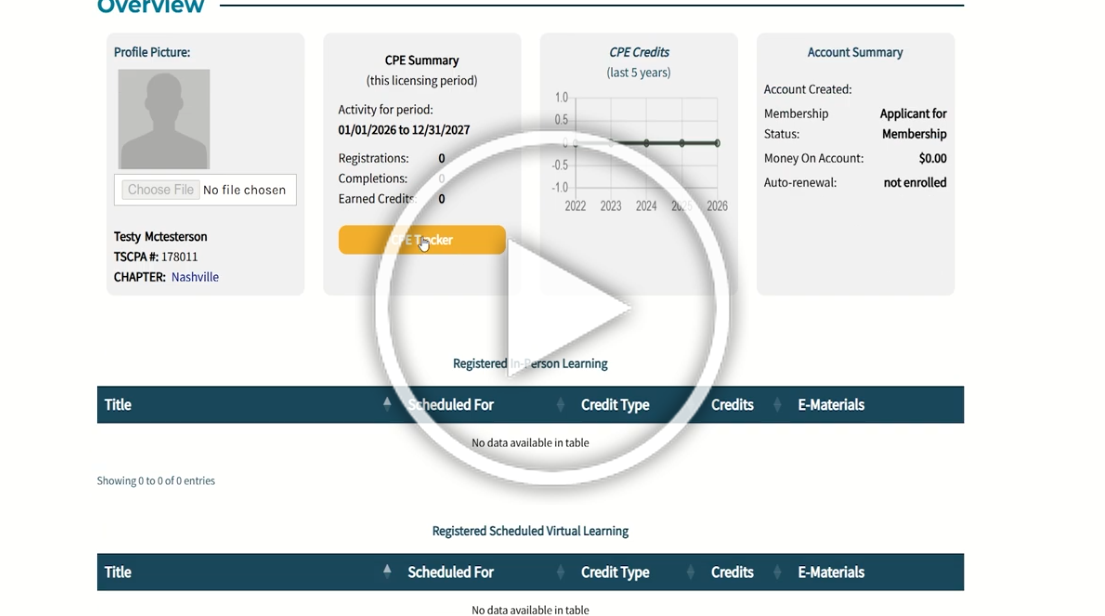Click Title sort arrow in In-Person Learning table

pyautogui.click(x=387, y=404)
